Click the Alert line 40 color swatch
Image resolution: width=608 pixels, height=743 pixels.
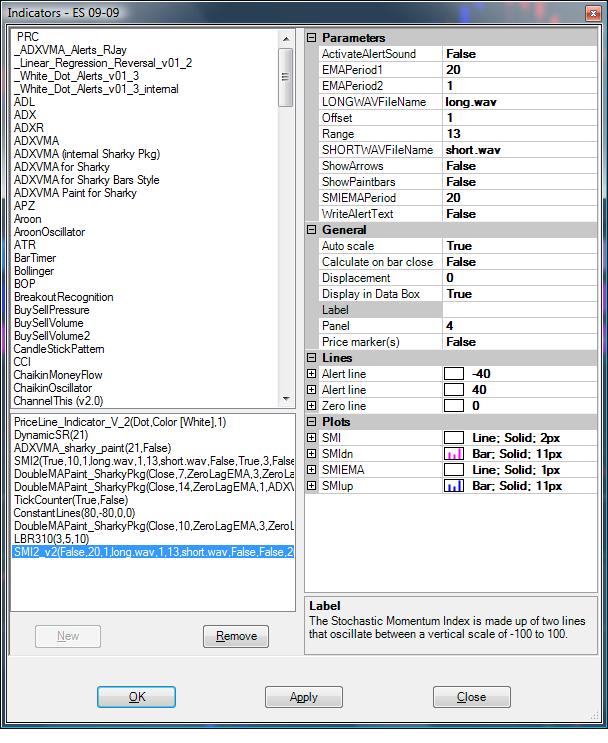(x=454, y=390)
